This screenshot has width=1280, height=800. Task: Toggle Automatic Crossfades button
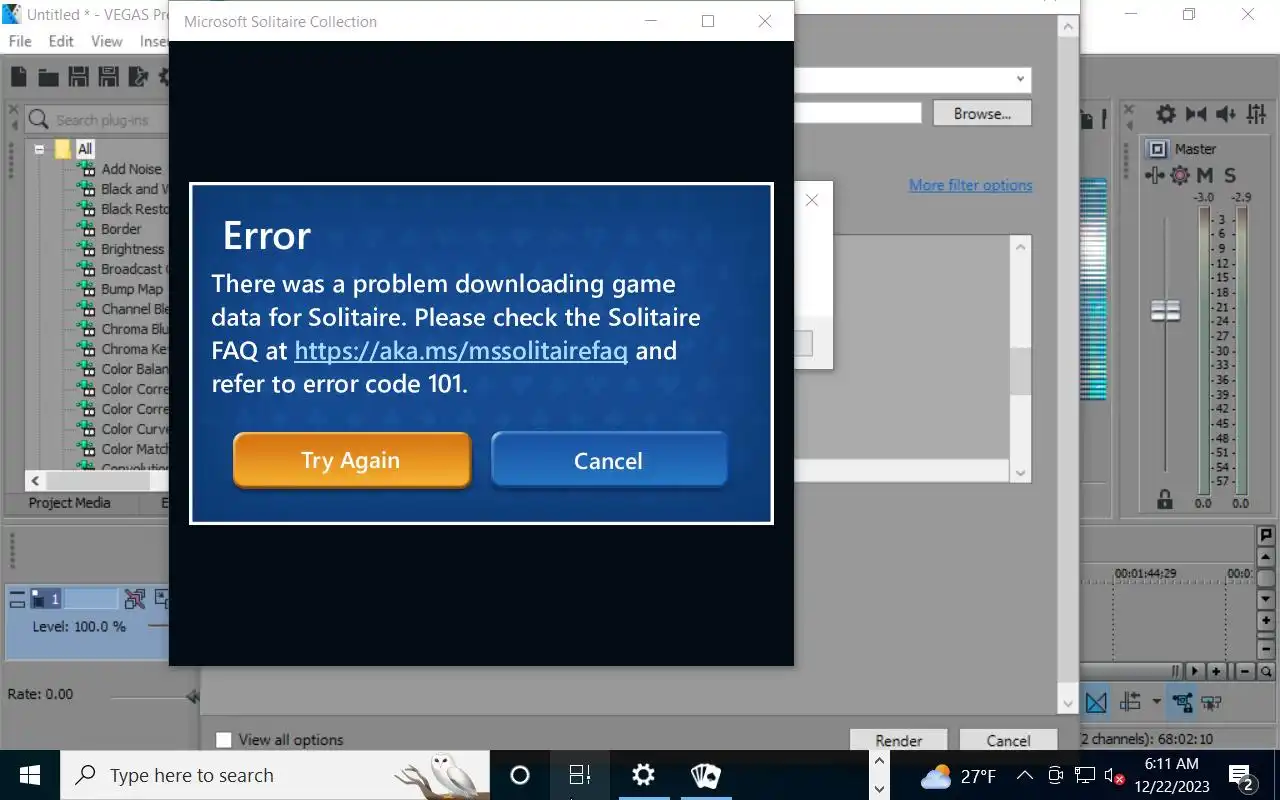click(1097, 702)
